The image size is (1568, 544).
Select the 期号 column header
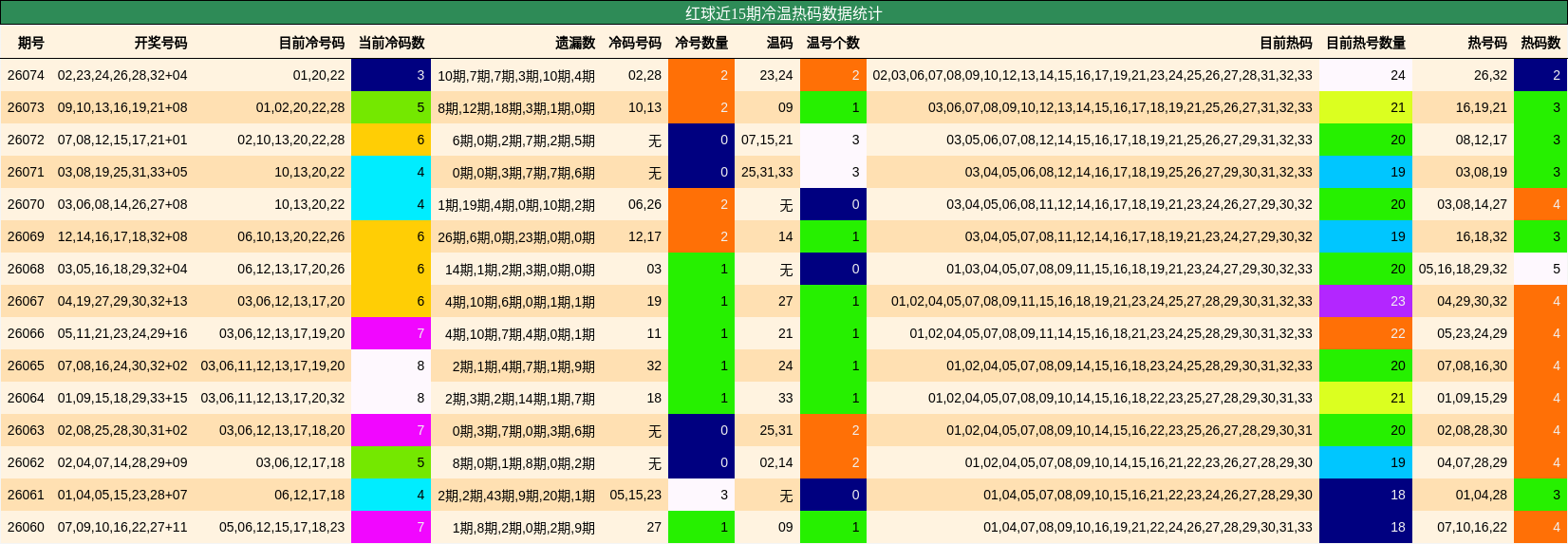[x=31, y=43]
